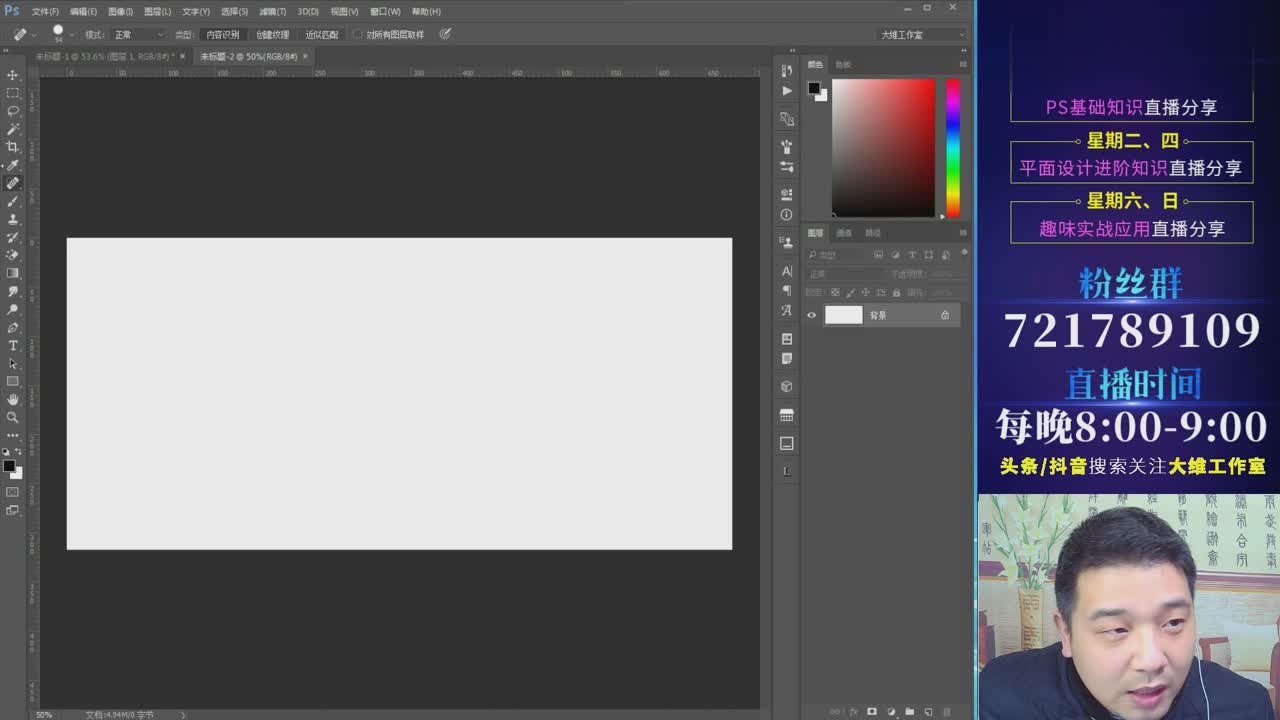Select the Crop tool
The height and width of the screenshot is (720, 1280).
[x=13, y=147]
